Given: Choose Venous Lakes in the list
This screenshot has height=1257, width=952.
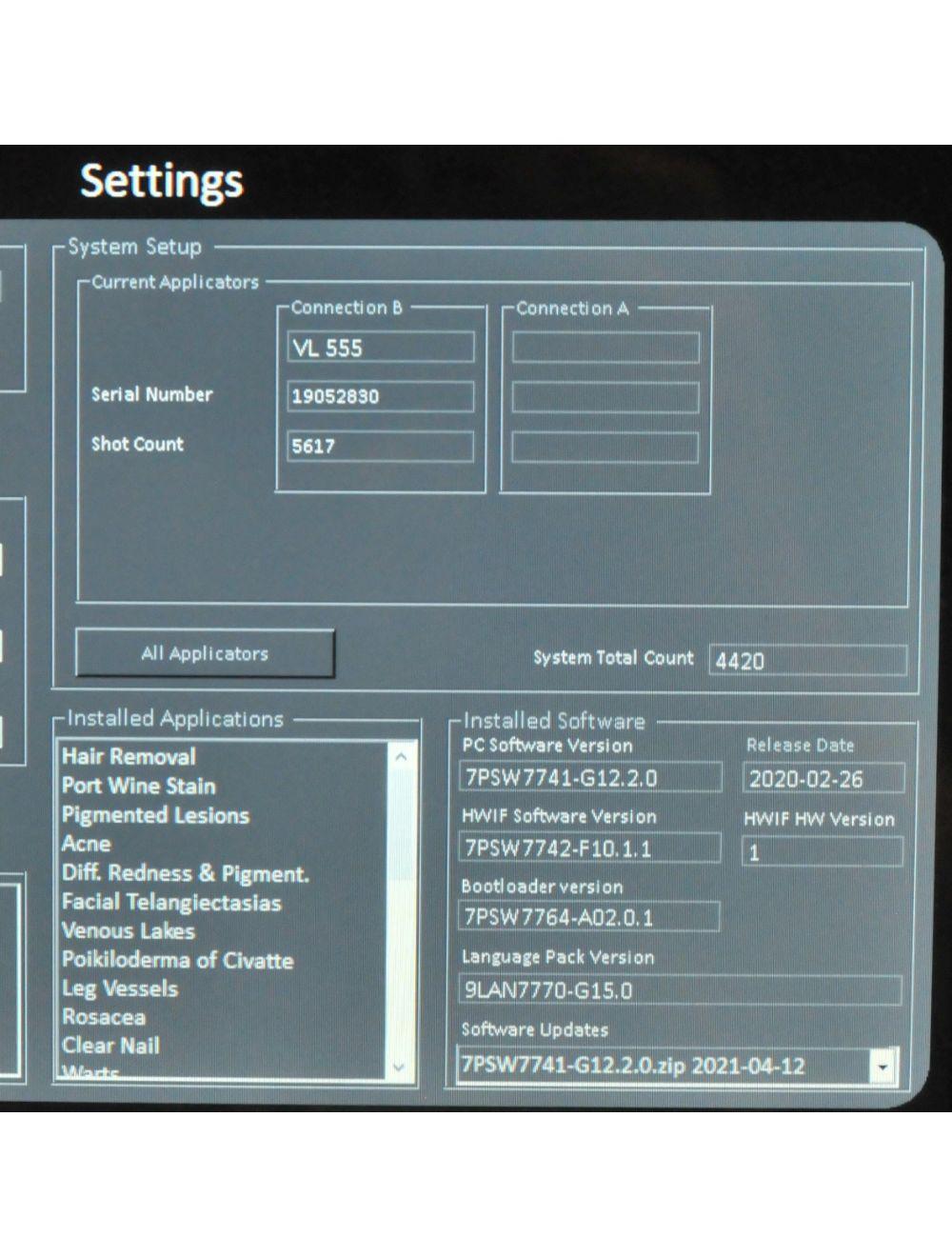Looking at the screenshot, I should coord(129,930).
